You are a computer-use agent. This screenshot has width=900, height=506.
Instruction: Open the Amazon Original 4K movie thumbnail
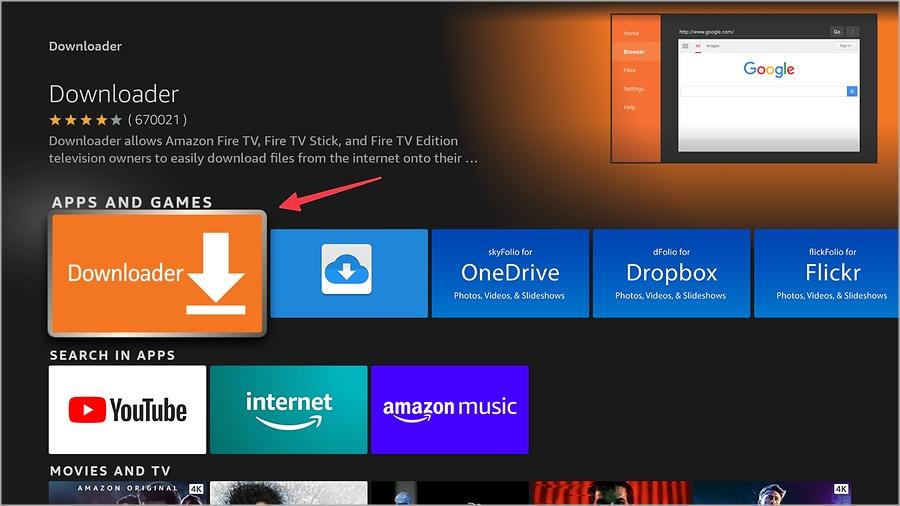pyautogui.click(x=127, y=493)
